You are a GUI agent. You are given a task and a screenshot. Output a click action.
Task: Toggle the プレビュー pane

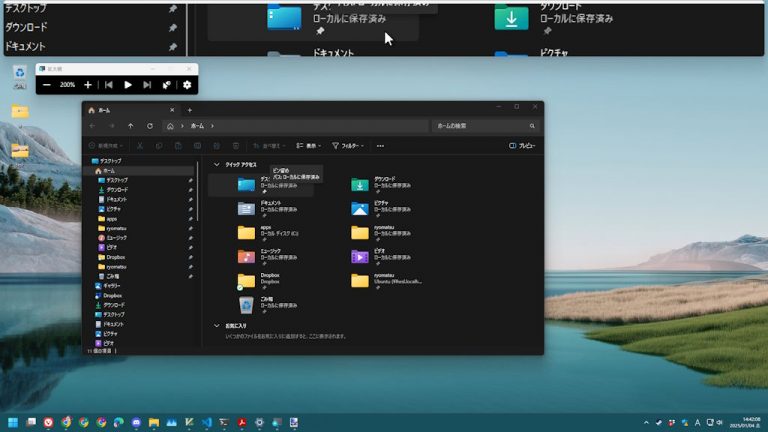pyautogui.click(x=522, y=145)
